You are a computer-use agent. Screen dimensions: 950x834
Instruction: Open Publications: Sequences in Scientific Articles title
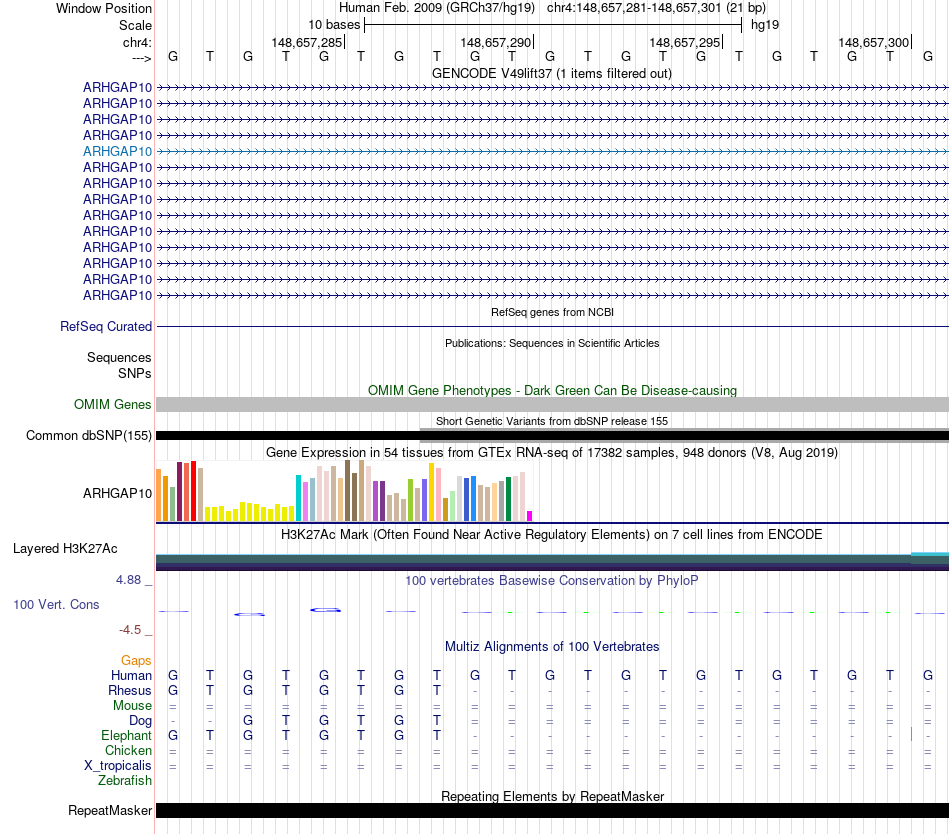click(x=552, y=343)
